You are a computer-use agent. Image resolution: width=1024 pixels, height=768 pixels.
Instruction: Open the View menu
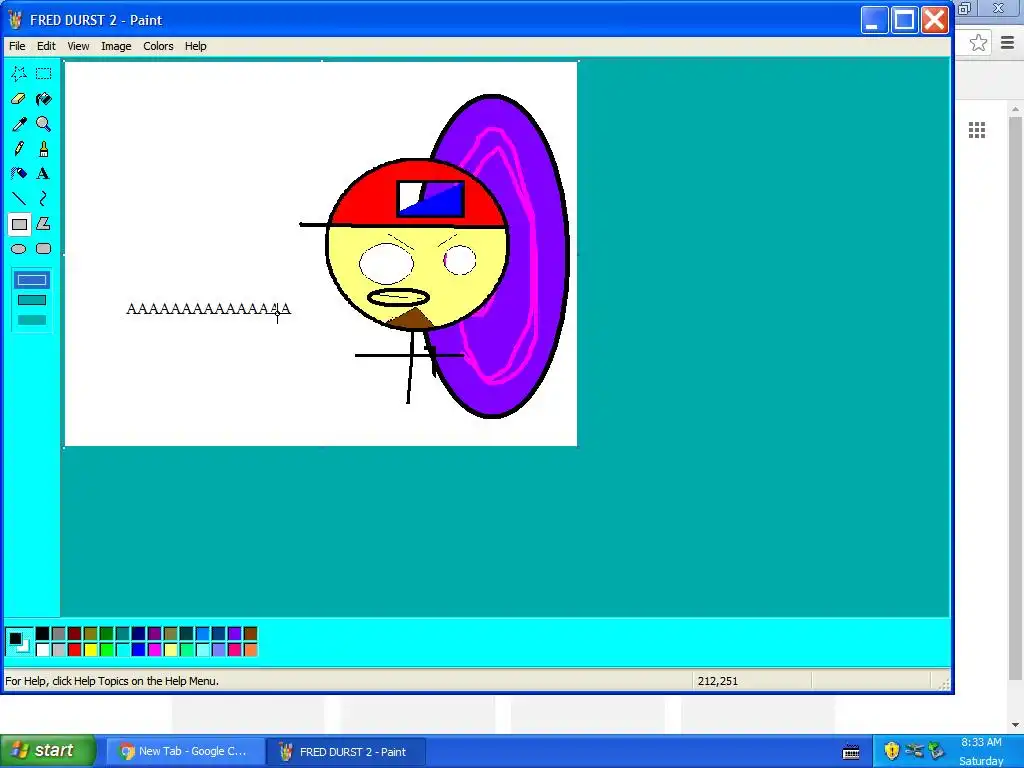tap(78, 46)
